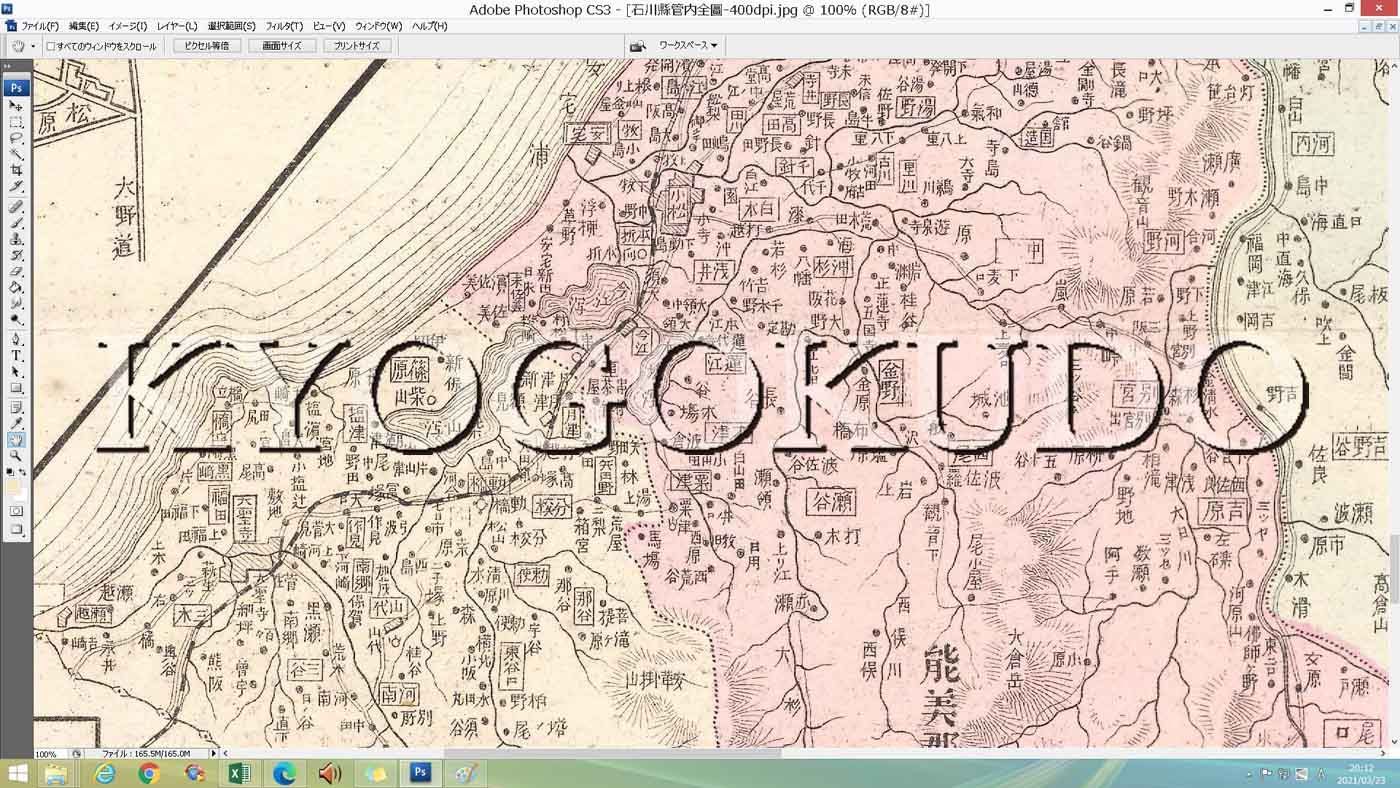Toggle Quick Mask mode
Screen dimensions: 1400x788
pyautogui.click(x=16, y=511)
